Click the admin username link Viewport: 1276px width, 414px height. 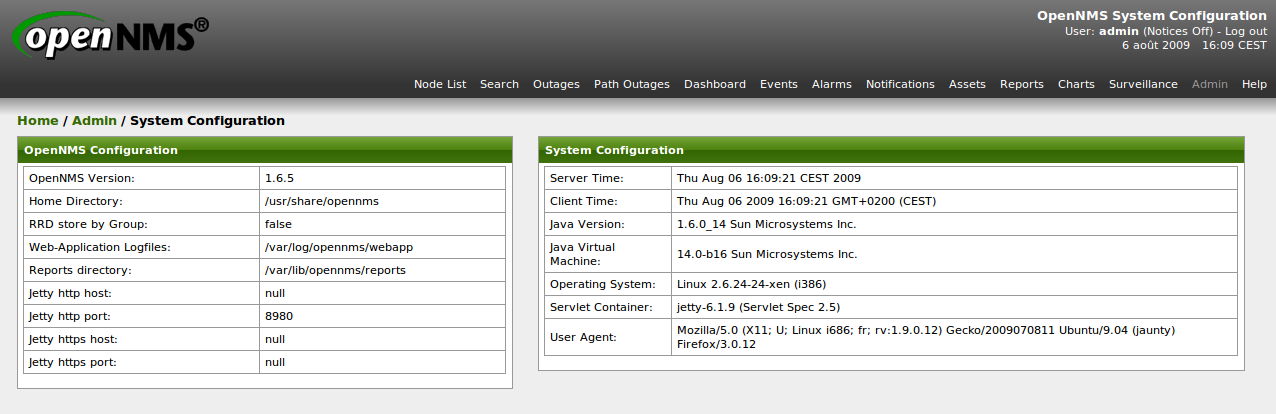point(1118,31)
